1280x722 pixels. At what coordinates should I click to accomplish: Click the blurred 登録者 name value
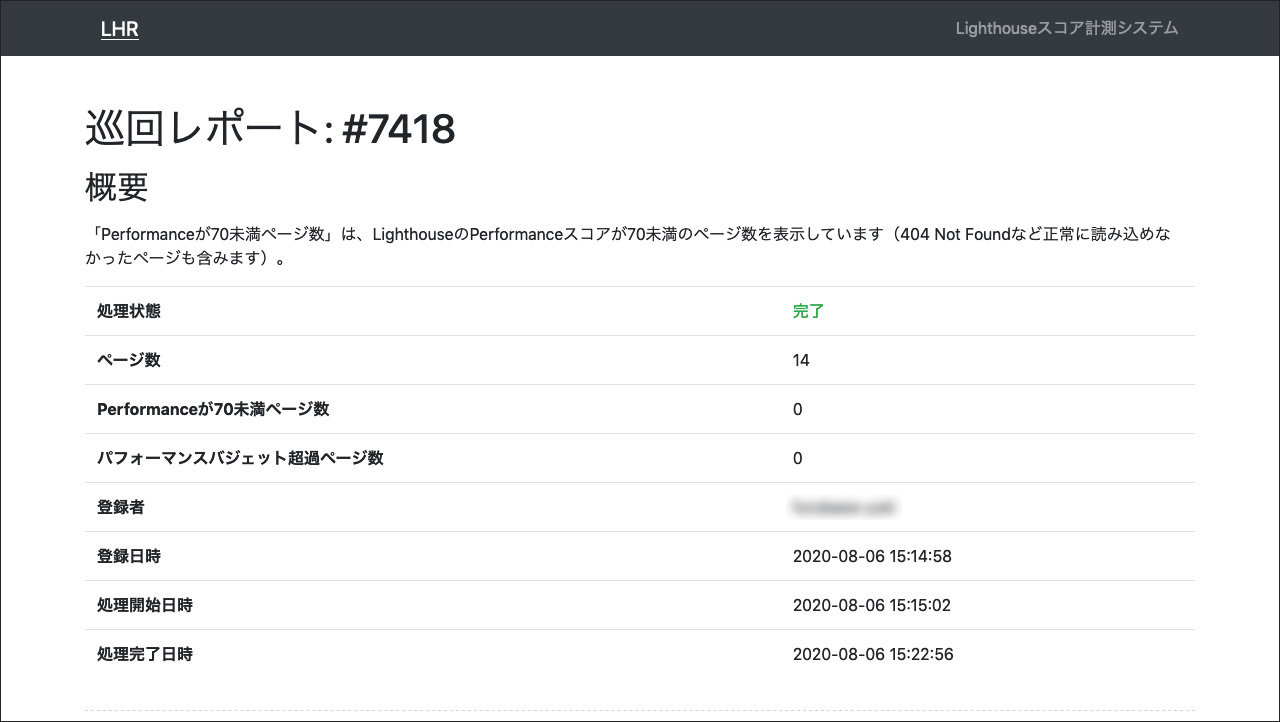843,508
